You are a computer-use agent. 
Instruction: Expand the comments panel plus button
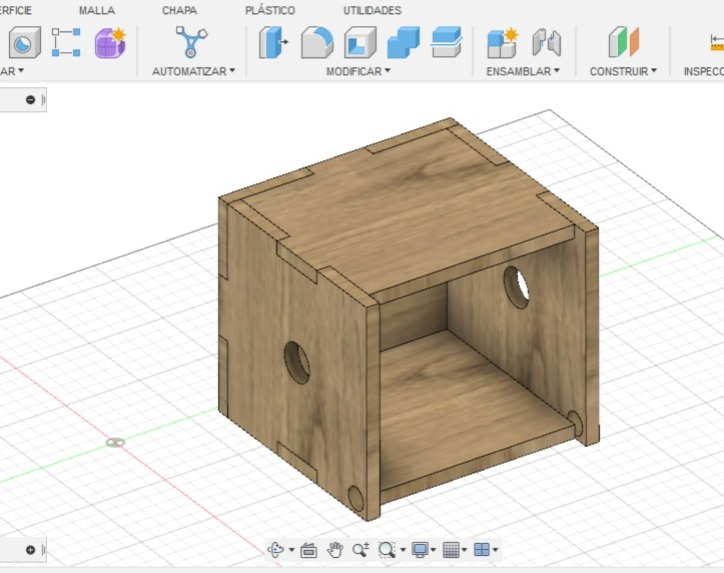point(30,550)
